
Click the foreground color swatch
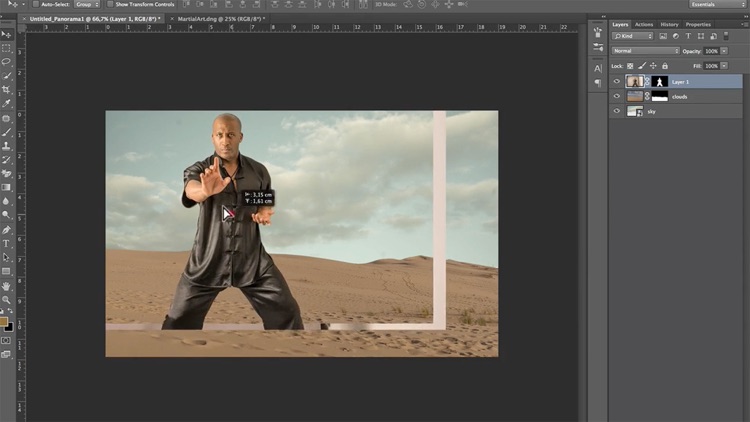click(4, 321)
